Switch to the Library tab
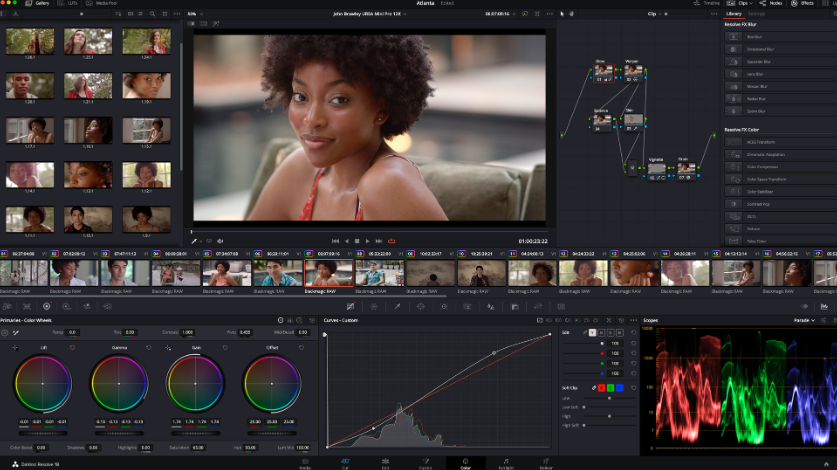 pos(733,14)
